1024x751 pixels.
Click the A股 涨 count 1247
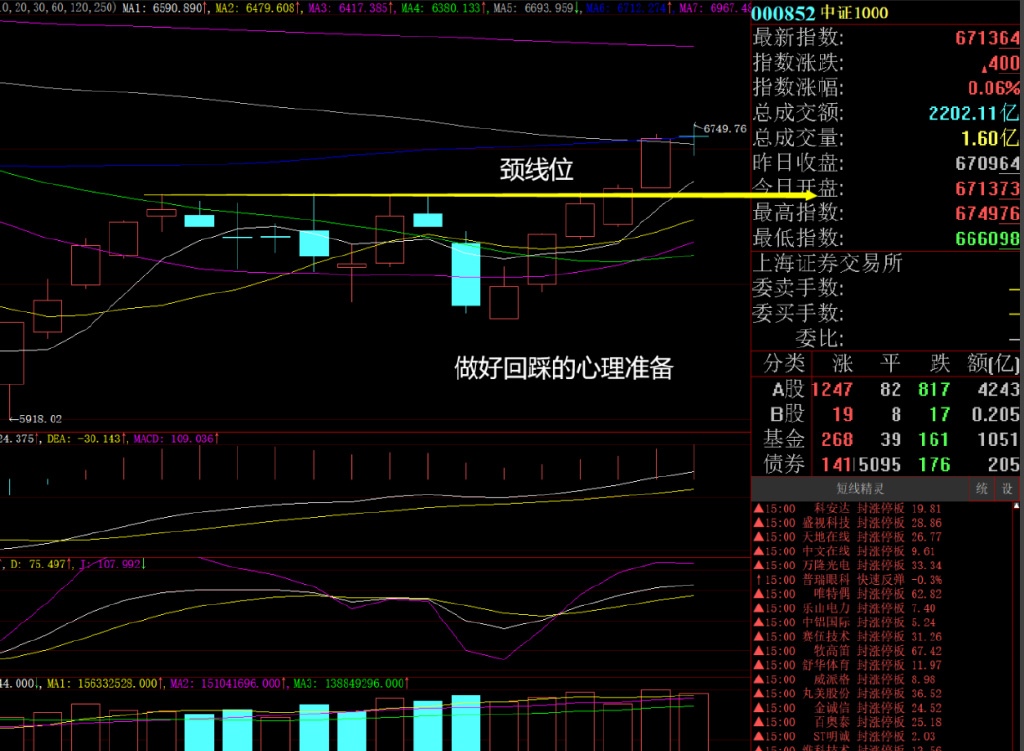click(x=832, y=390)
